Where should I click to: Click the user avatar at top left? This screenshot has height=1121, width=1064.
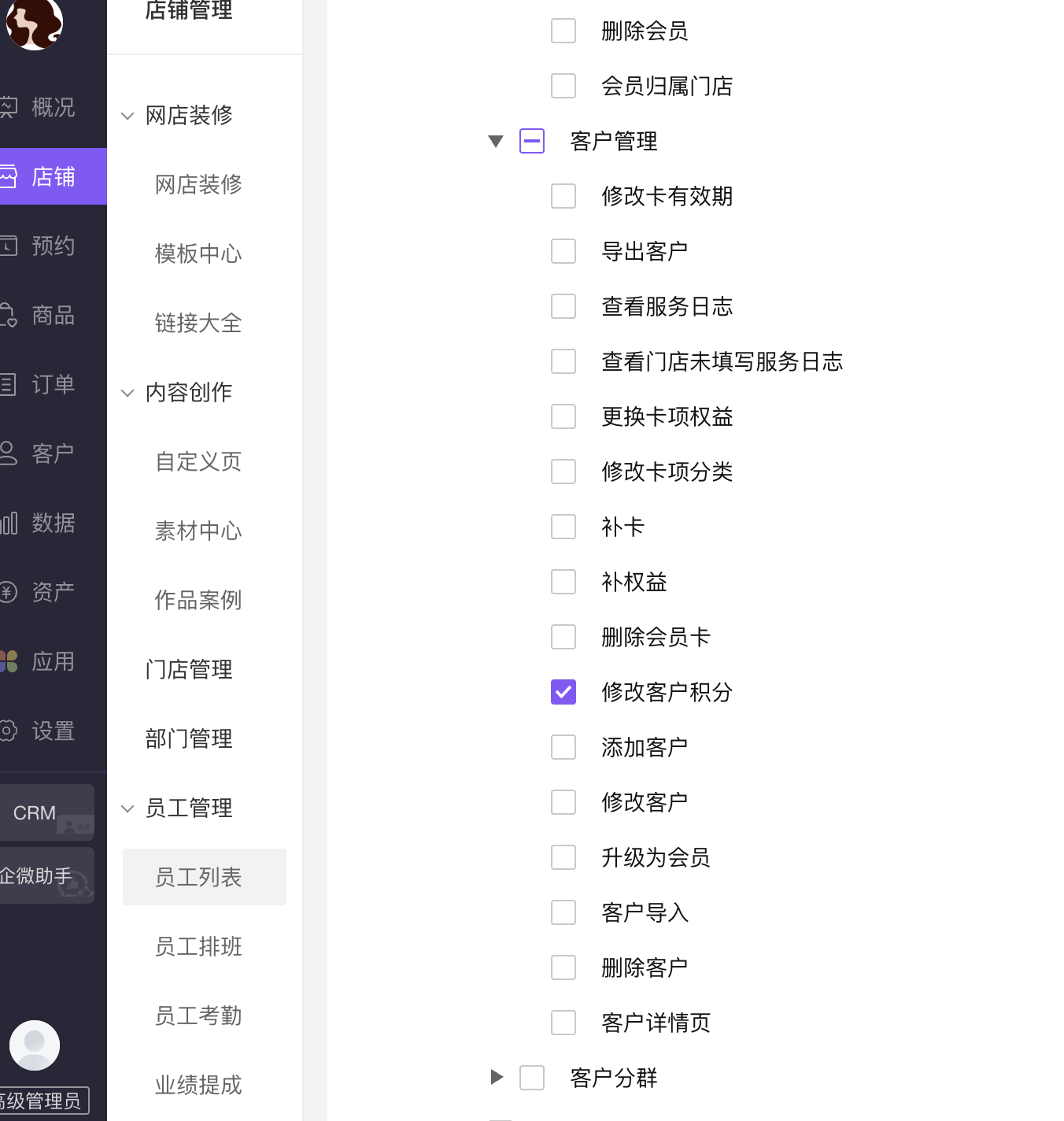click(x=34, y=24)
